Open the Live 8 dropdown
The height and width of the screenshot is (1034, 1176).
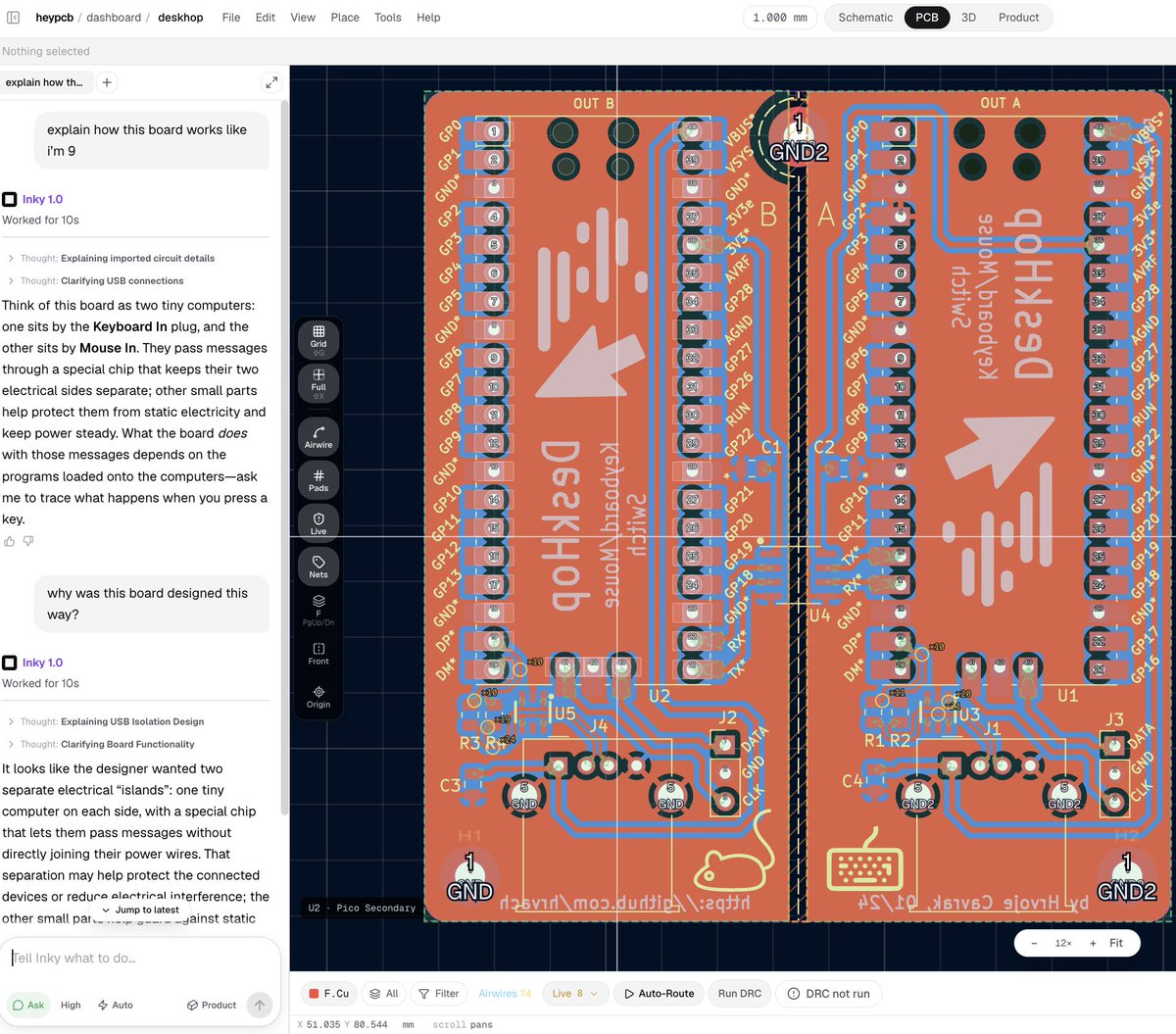coord(575,994)
